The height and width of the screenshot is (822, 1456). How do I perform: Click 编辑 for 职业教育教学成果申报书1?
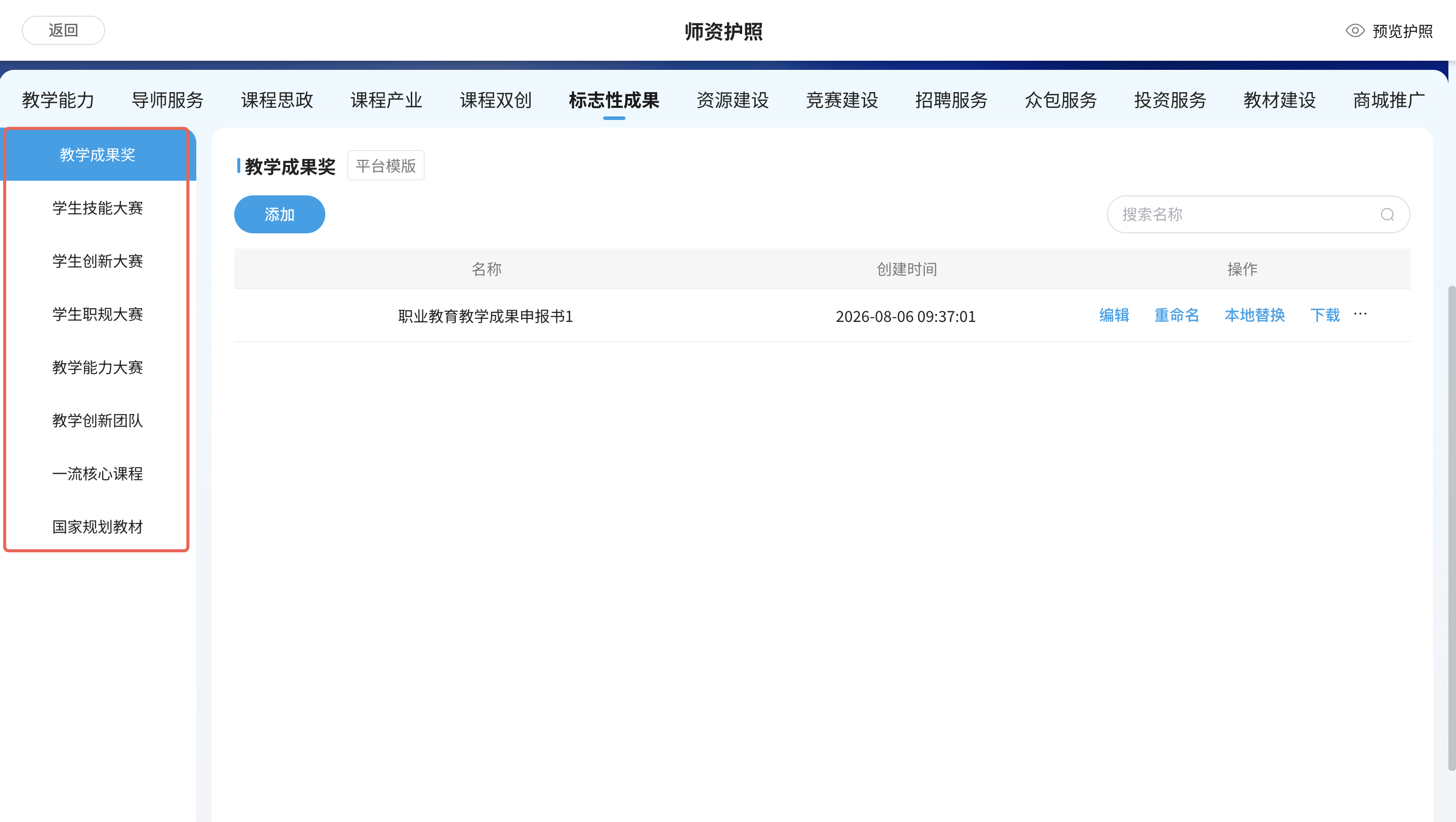[x=1114, y=315]
